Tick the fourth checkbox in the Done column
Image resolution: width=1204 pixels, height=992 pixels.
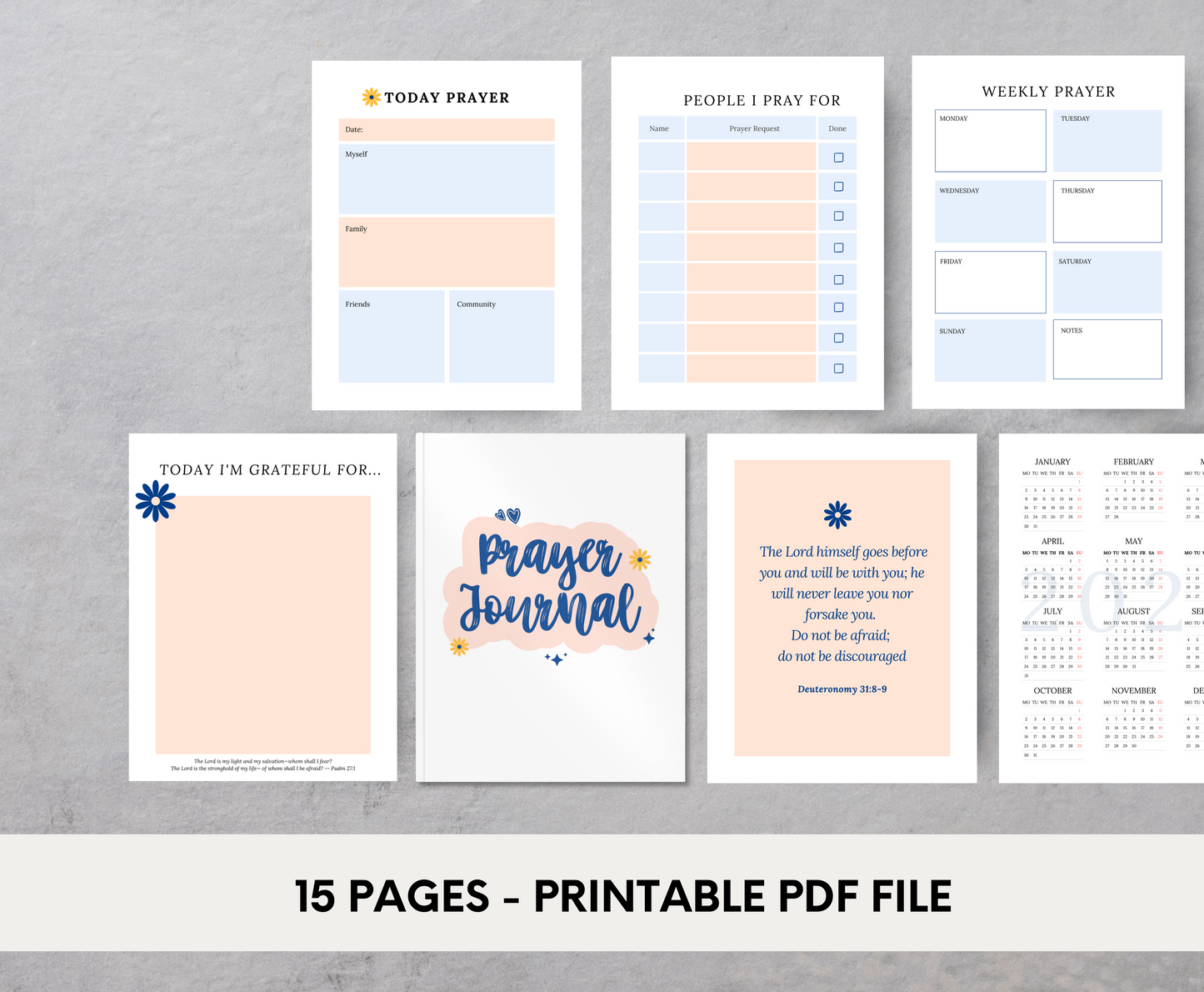(x=838, y=248)
